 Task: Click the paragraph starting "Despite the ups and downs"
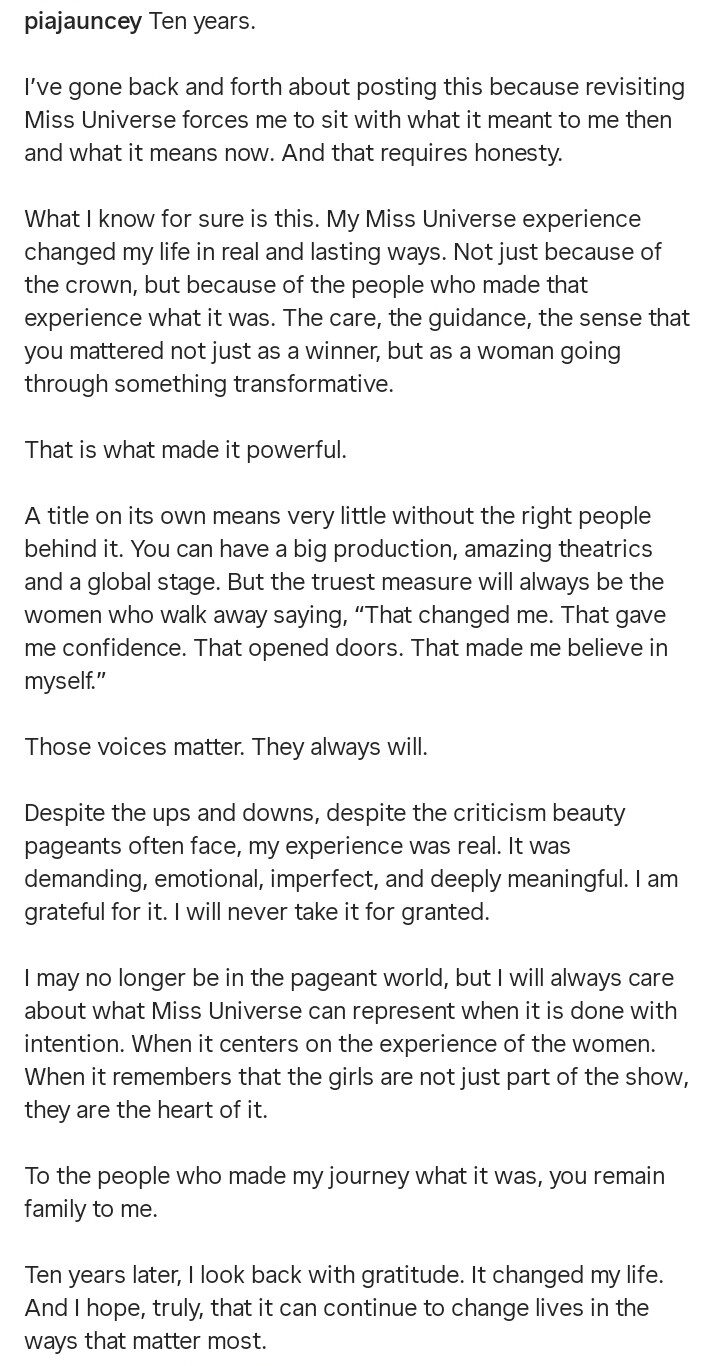(x=352, y=862)
